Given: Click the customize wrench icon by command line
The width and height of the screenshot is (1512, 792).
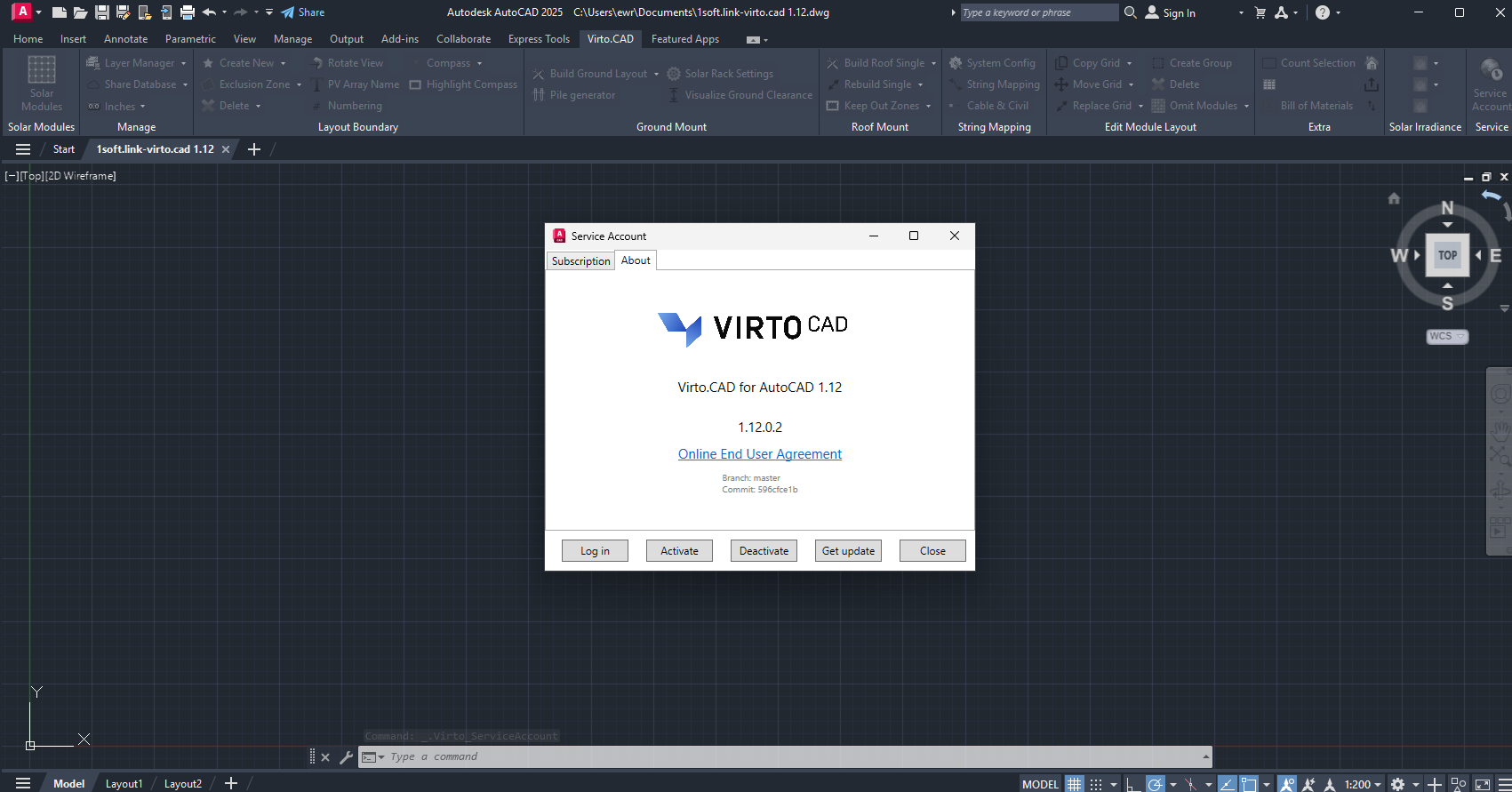Looking at the screenshot, I should (346, 757).
